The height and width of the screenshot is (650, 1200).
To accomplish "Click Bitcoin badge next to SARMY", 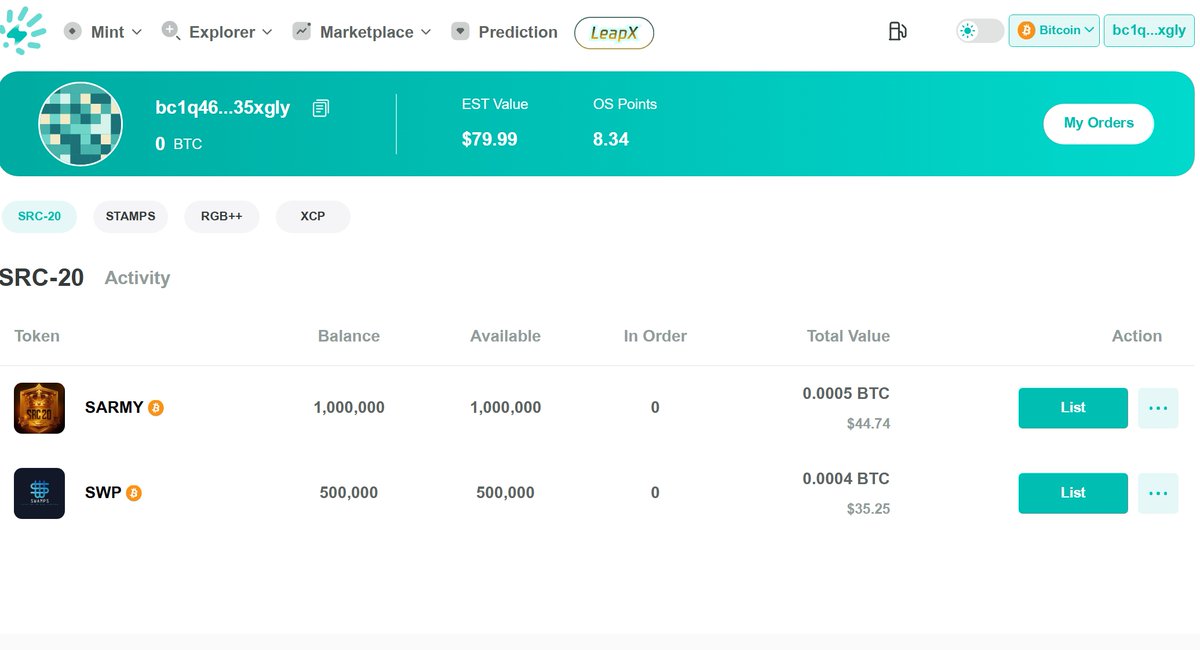I will tap(156, 408).
